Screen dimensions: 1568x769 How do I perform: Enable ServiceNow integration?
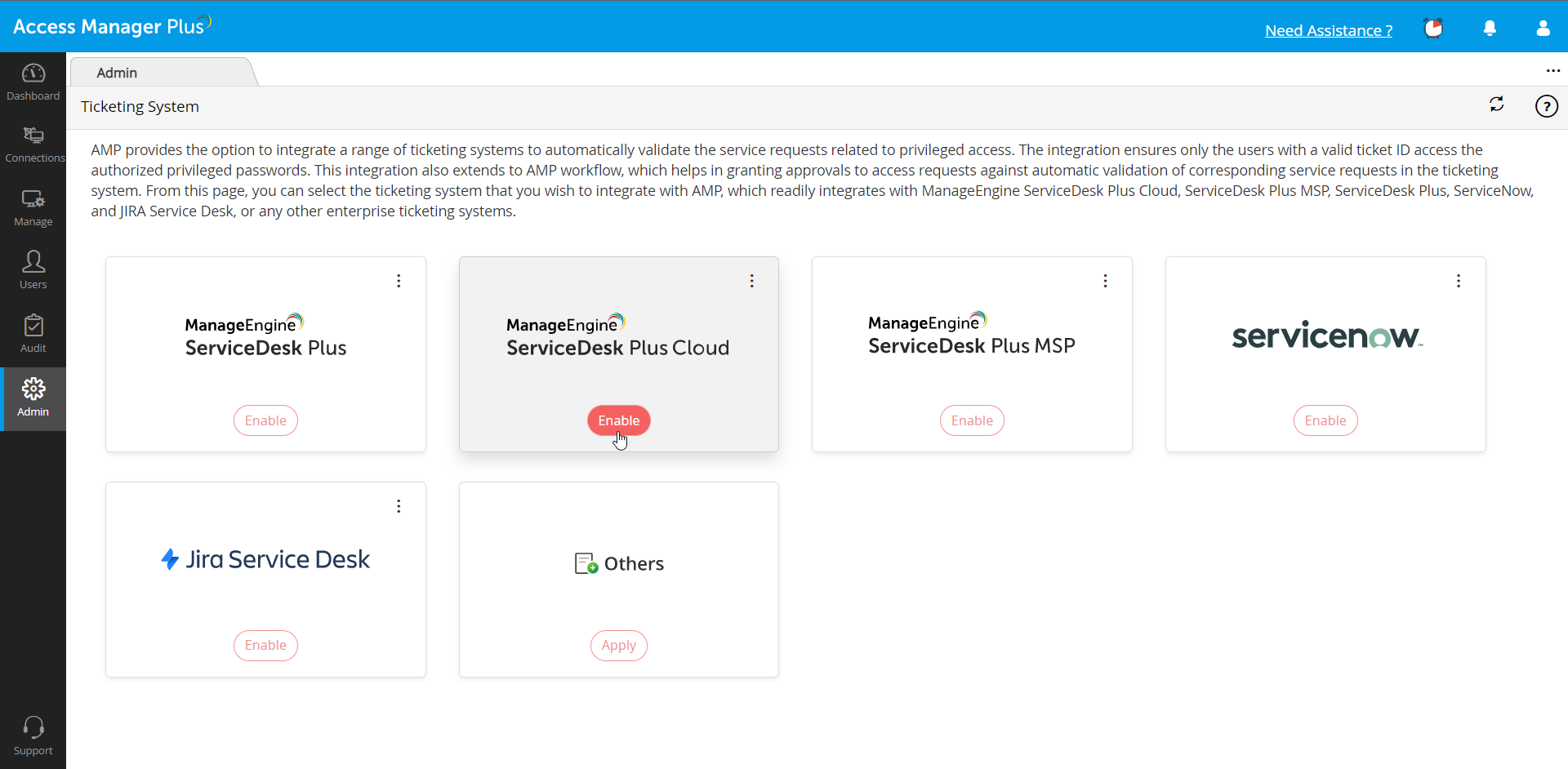point(1325,420)
